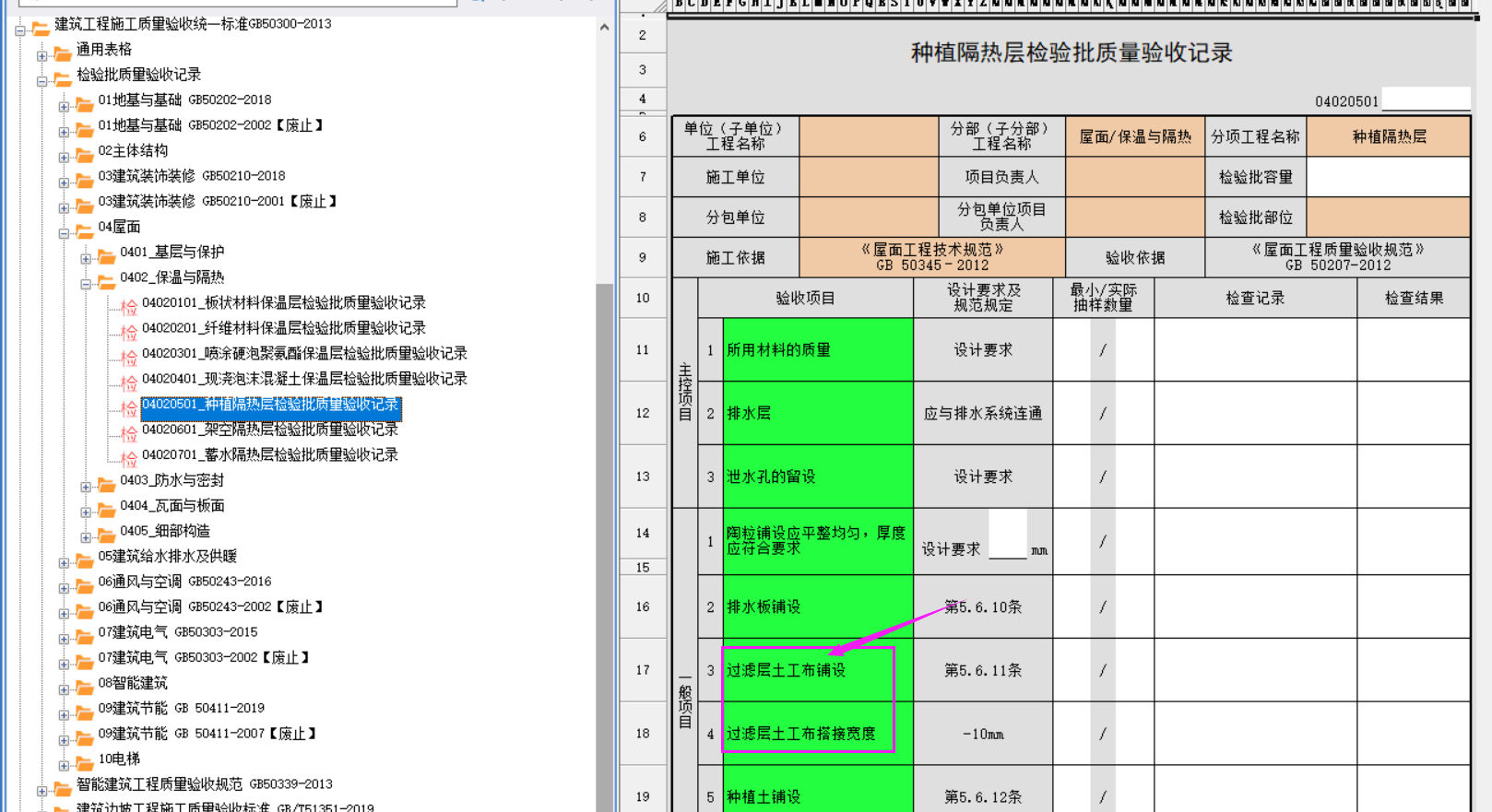Viewport: 1492px width, 812px height.
Task: Click green cell 泄水孔的留设
Action: tap(818, 477)
